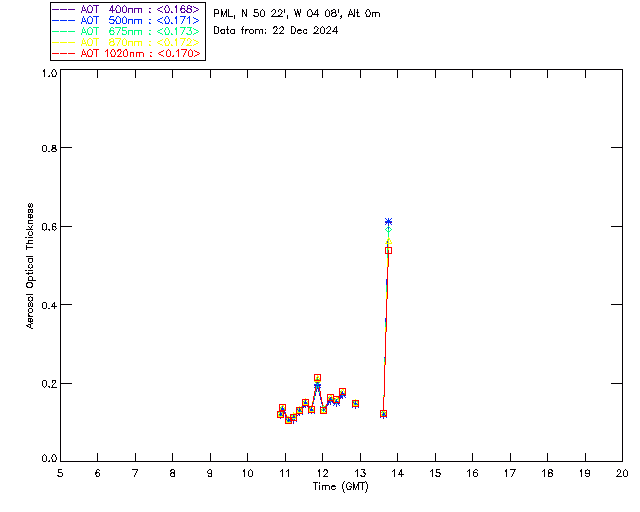Click the red square at the 0.21 bump
Screen dimensions: 640x512
click(x=318, y=378)
